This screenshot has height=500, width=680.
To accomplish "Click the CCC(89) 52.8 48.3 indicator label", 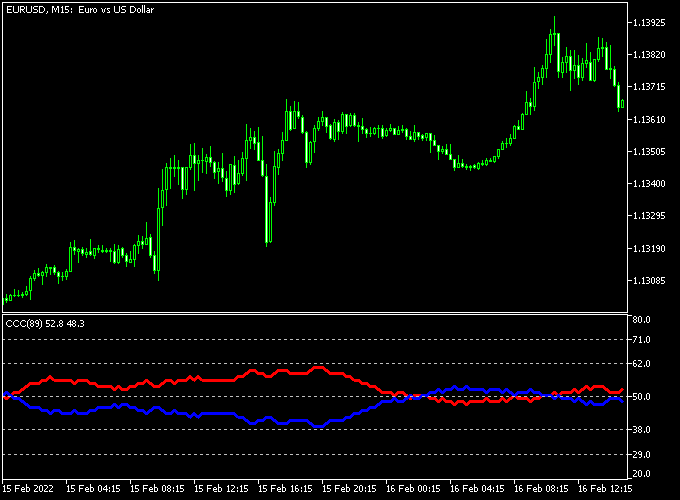I will tap(45, 324).
